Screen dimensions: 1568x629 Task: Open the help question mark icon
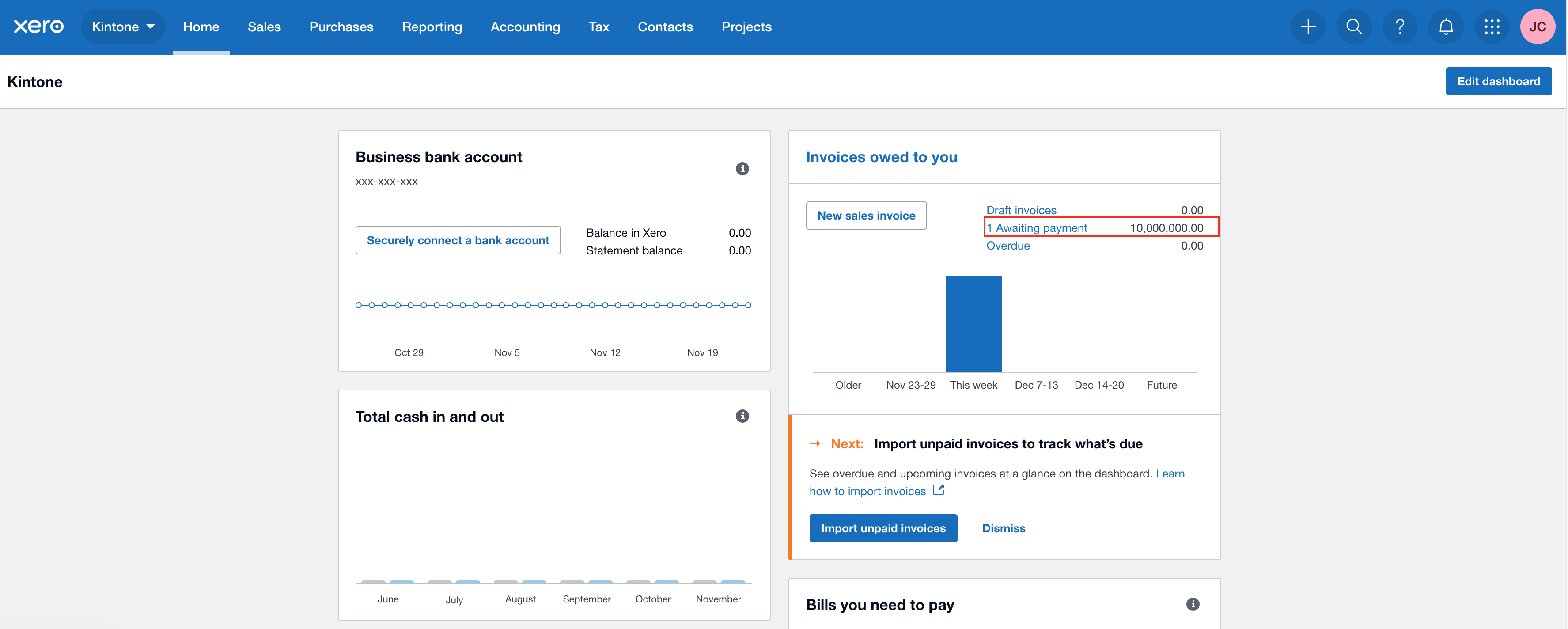[x=1399, y=26]
